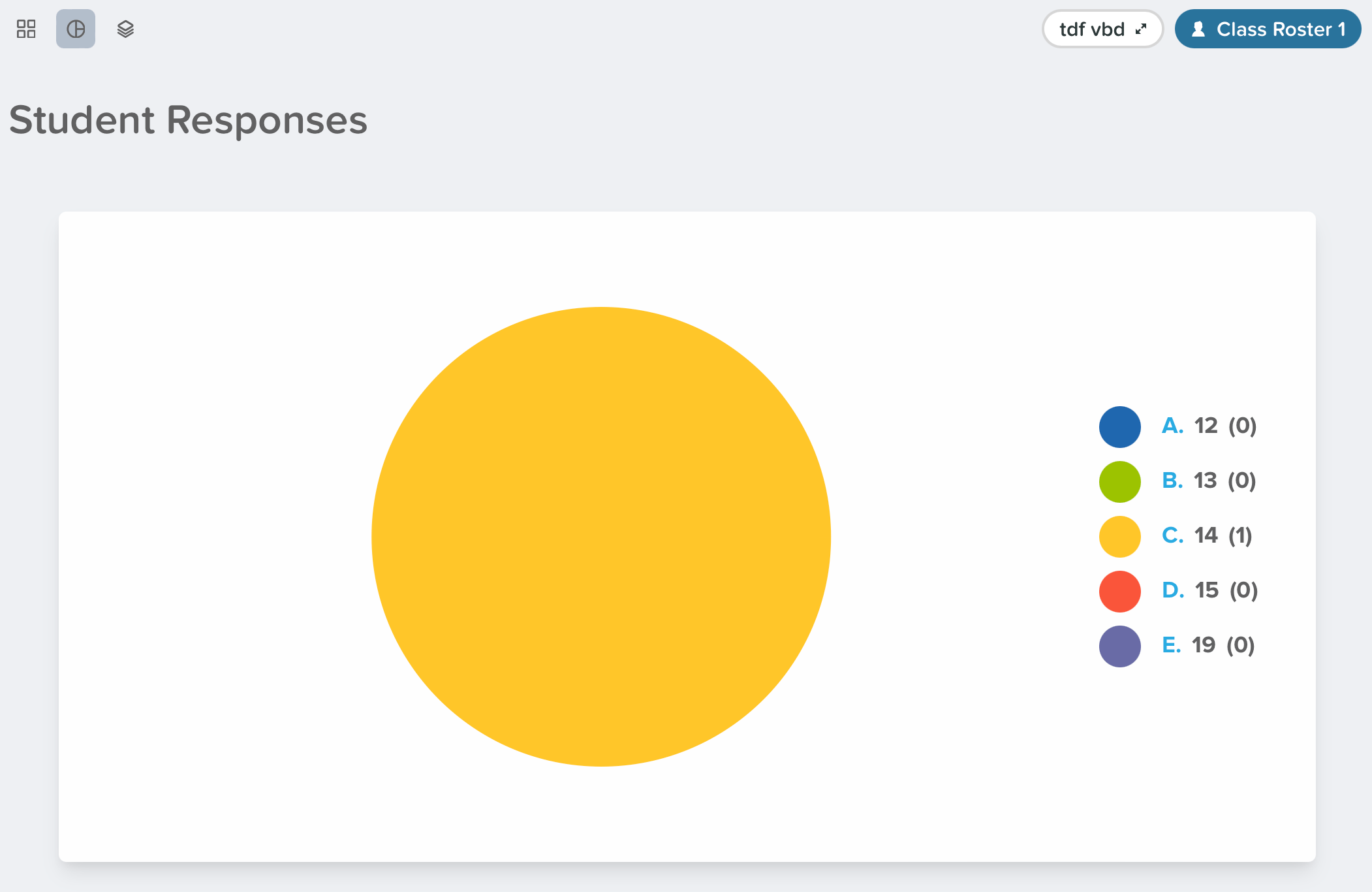Click the purple swatch for answer E

click(1120, 646)
